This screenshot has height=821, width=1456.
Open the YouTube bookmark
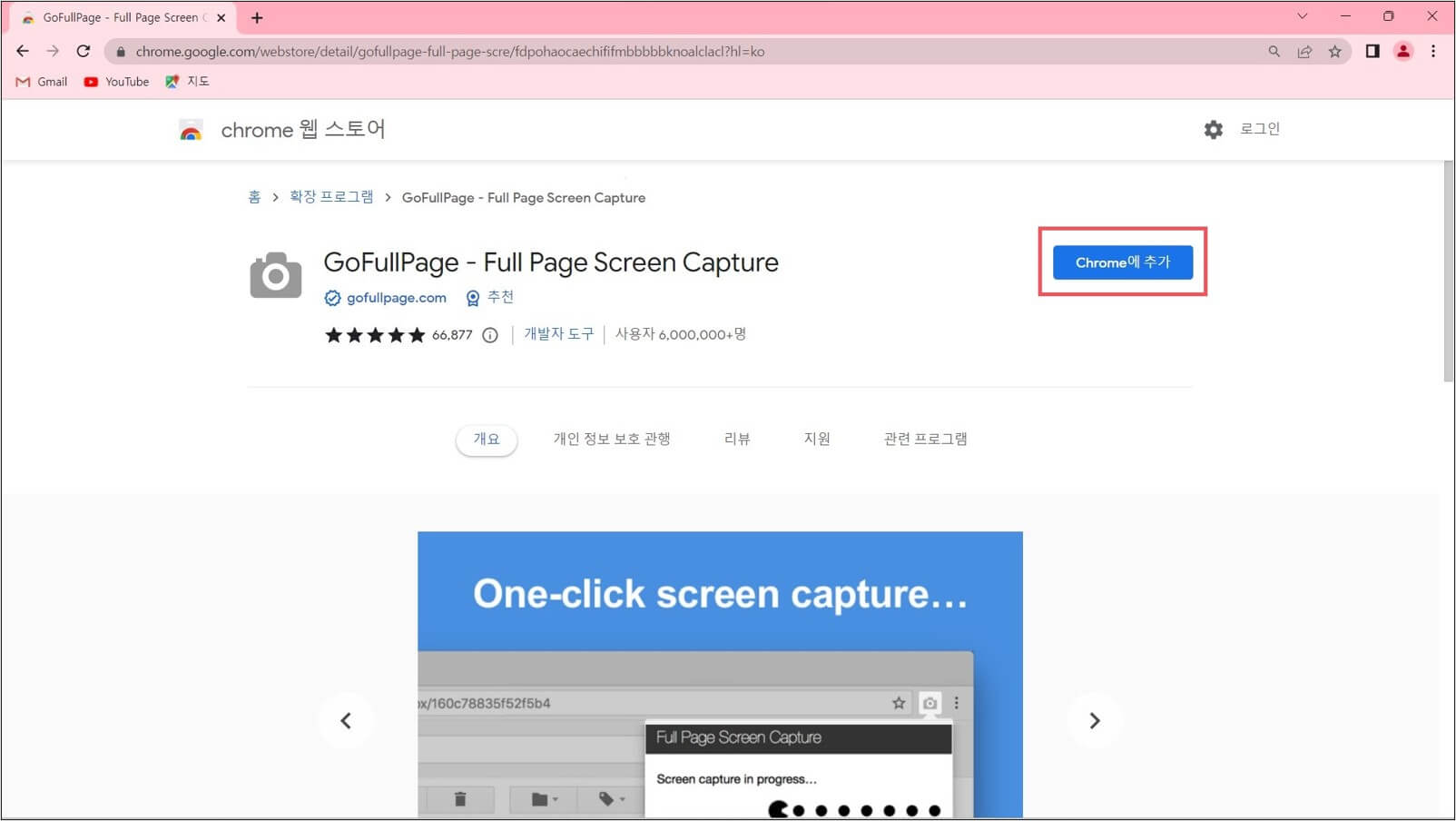click(116, 82)
